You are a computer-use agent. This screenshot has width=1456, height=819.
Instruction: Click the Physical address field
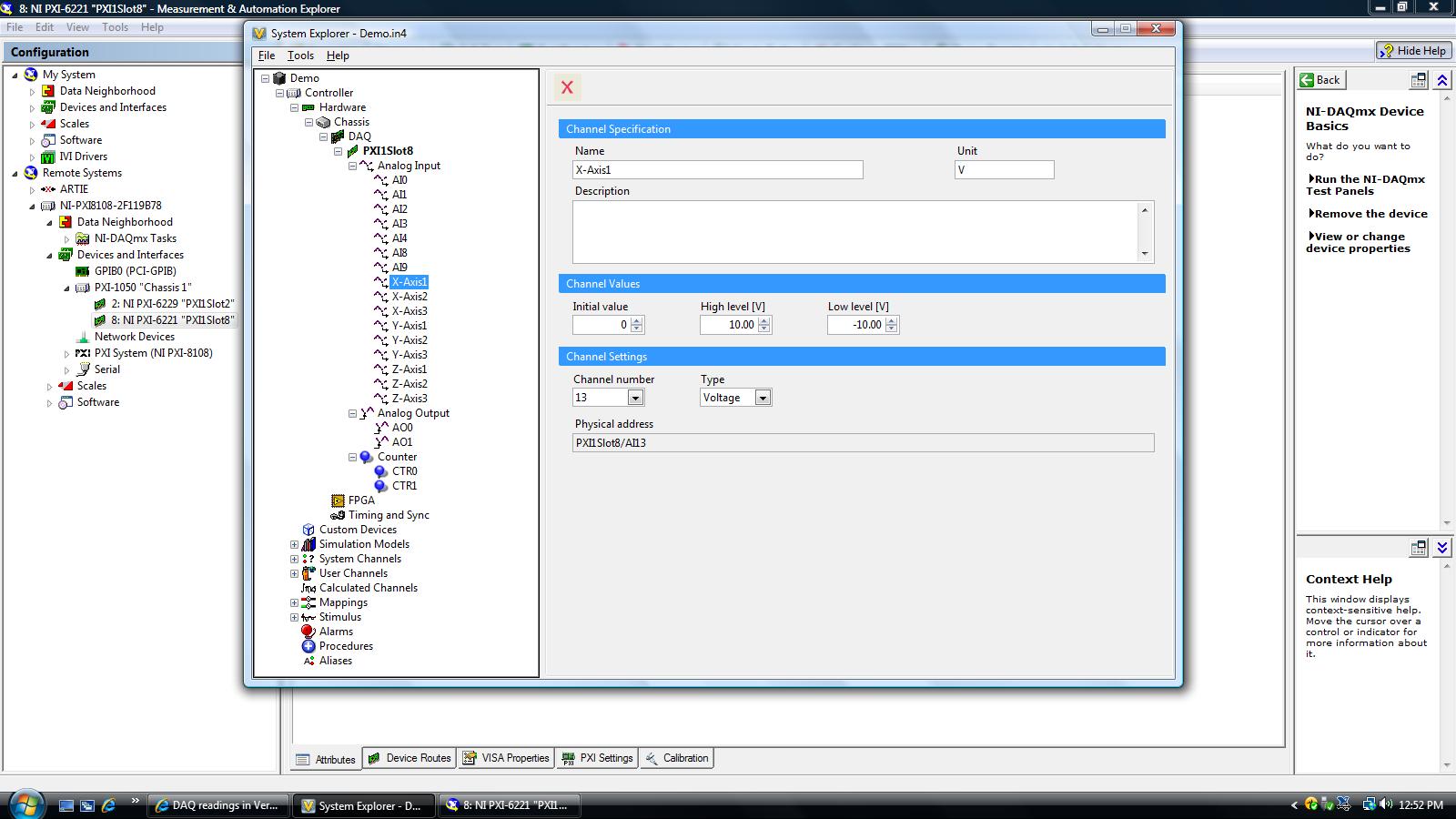pos(863,443)
